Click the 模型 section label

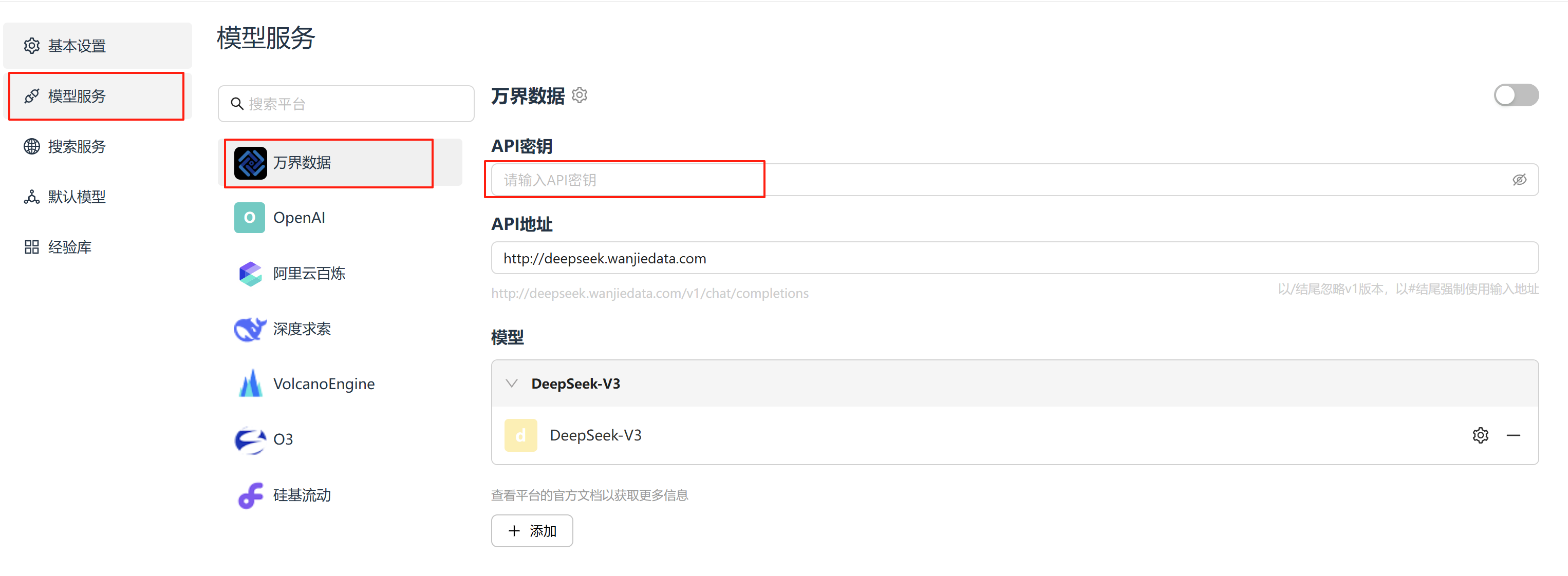508,338
